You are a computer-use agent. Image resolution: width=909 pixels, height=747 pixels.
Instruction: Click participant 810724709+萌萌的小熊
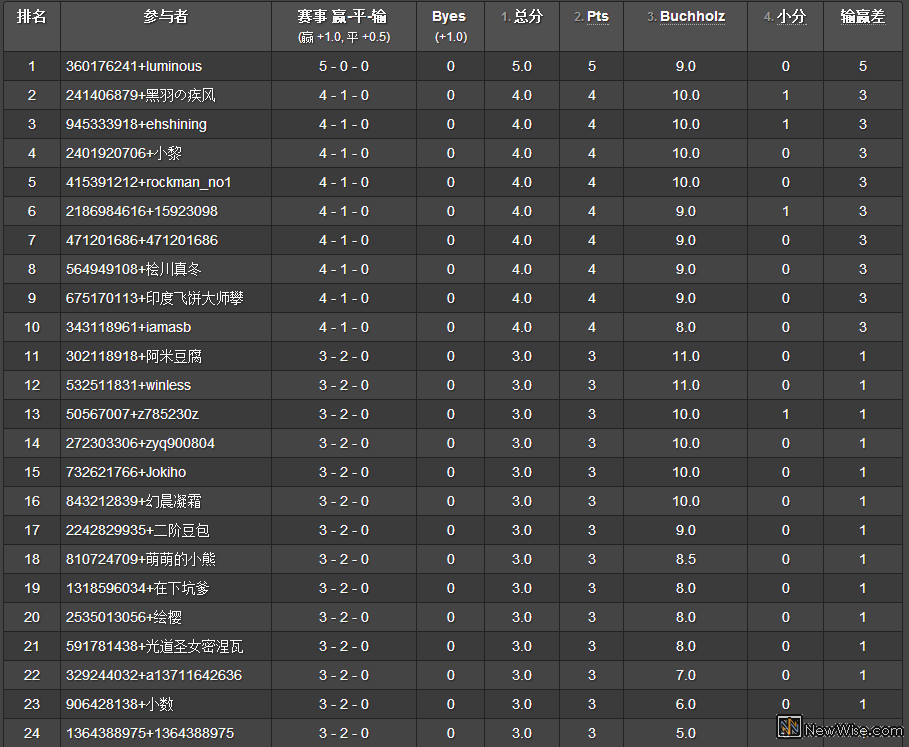(141, 559)
